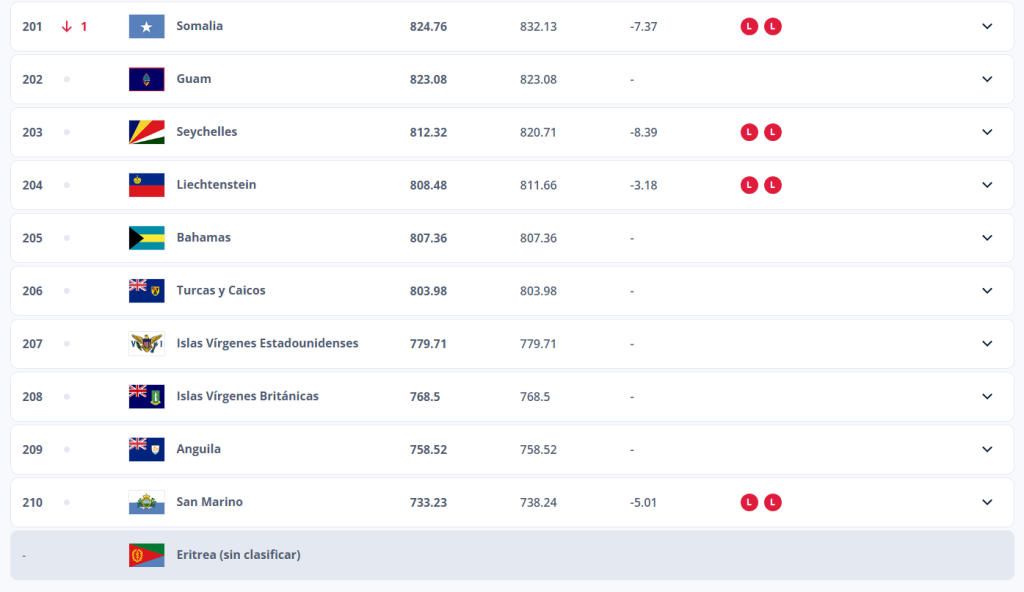Open Islas Vírgenes Estadounidenses team link
The height and width of the screenshot is (592, 1024).
(267, 344)
